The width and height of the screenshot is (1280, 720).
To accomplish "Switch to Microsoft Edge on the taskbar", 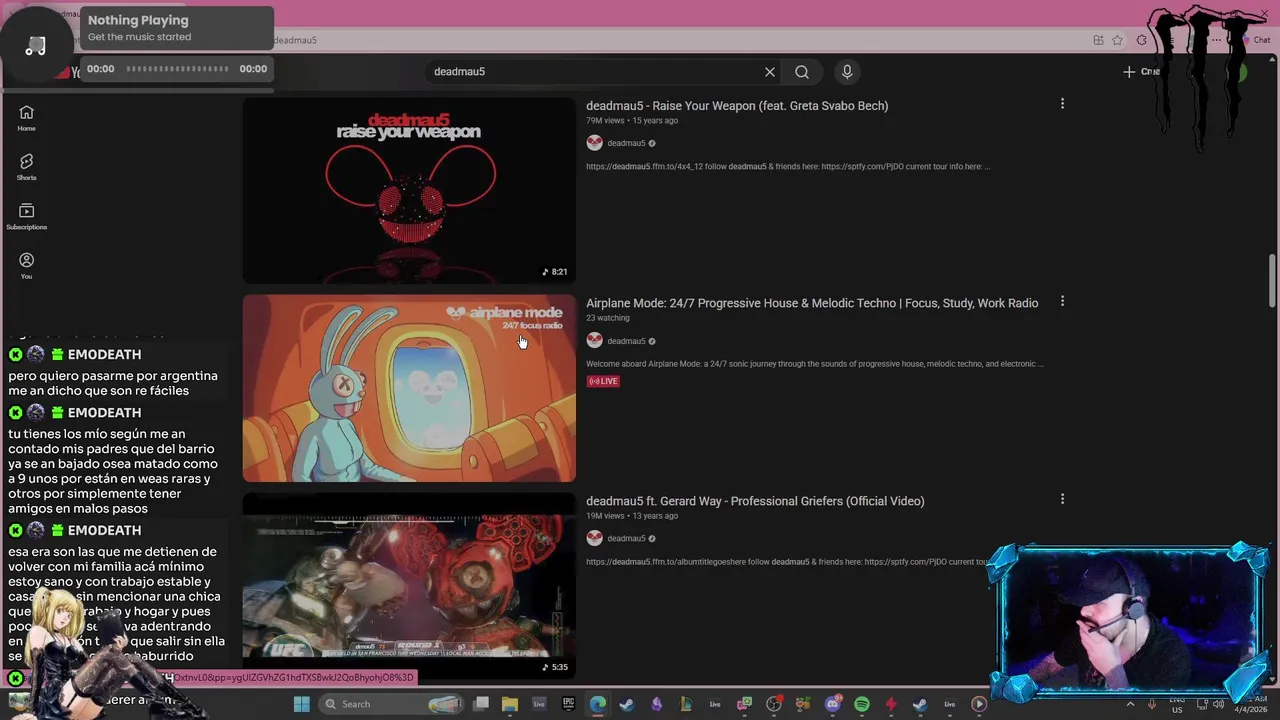I will point(597,704).
